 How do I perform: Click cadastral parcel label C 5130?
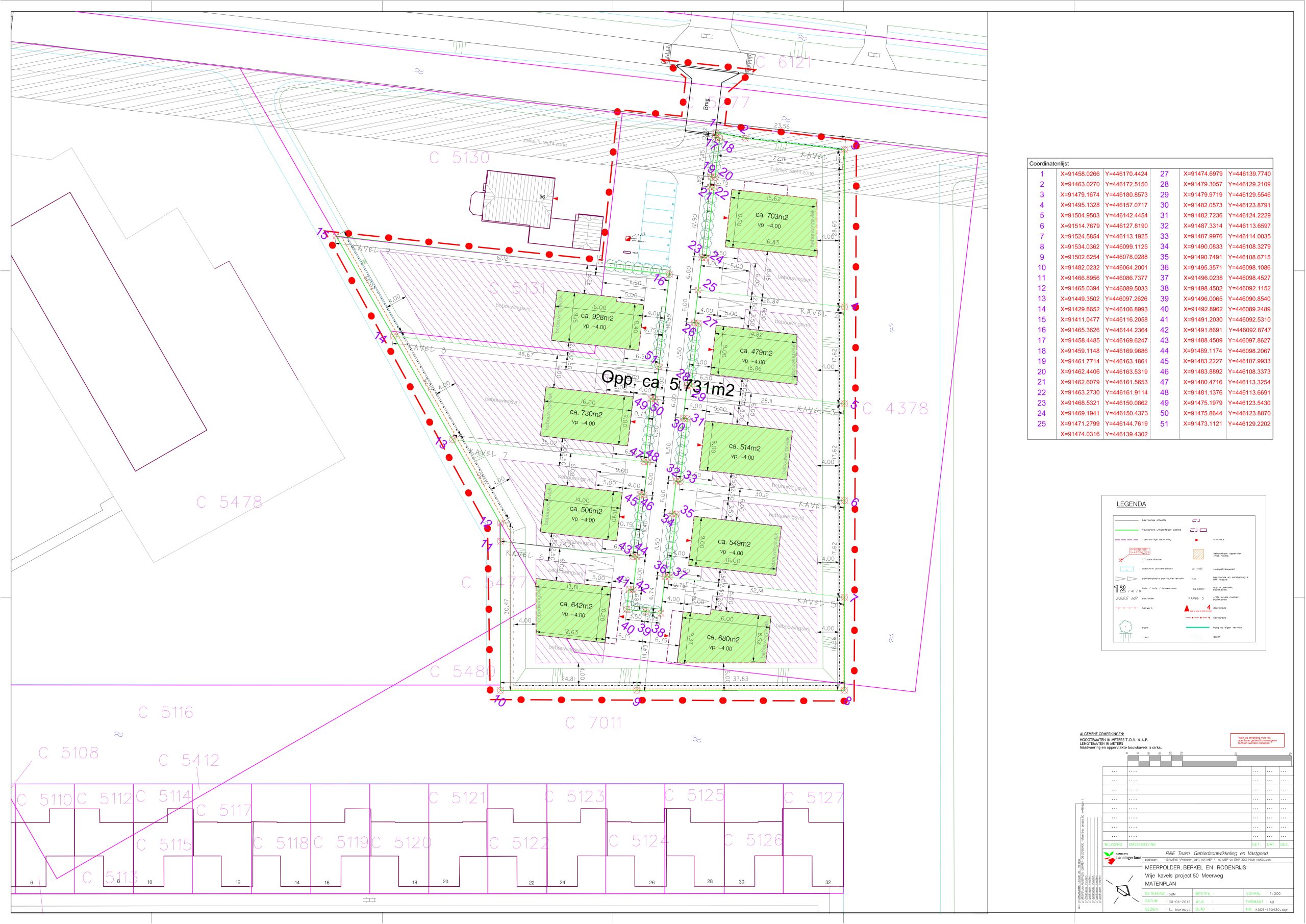(459, 158)
